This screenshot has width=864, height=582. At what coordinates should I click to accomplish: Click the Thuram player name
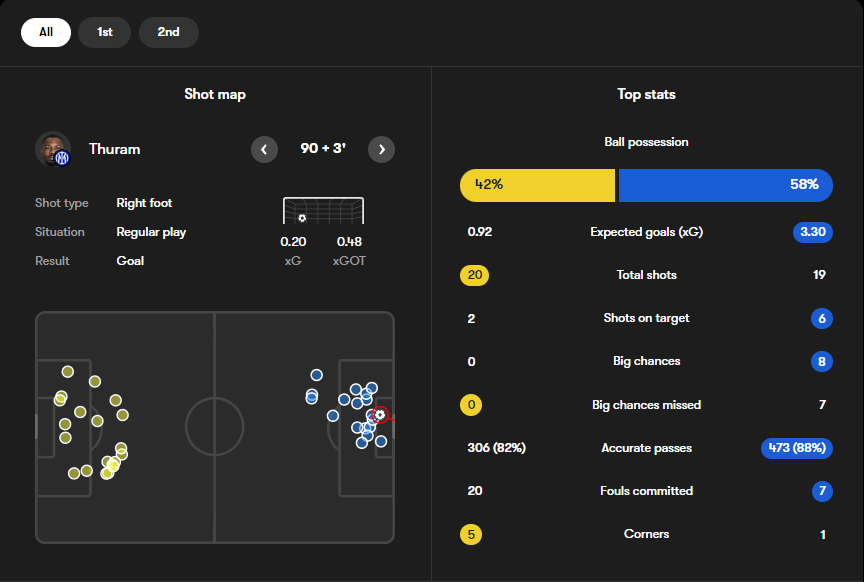tap(115, 149)
